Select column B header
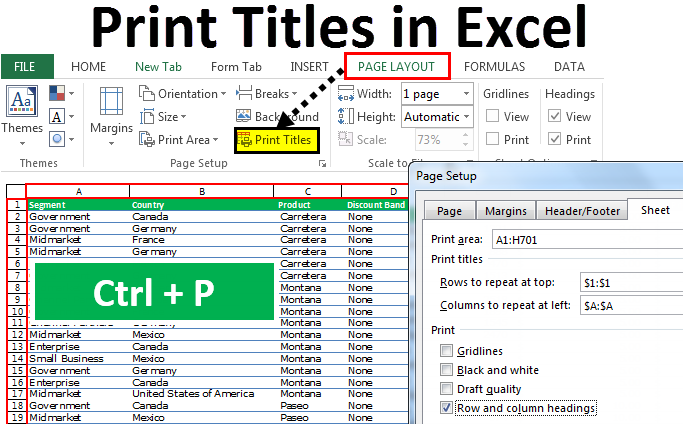This screenshot has width=683, height=424. pos(202,191)
